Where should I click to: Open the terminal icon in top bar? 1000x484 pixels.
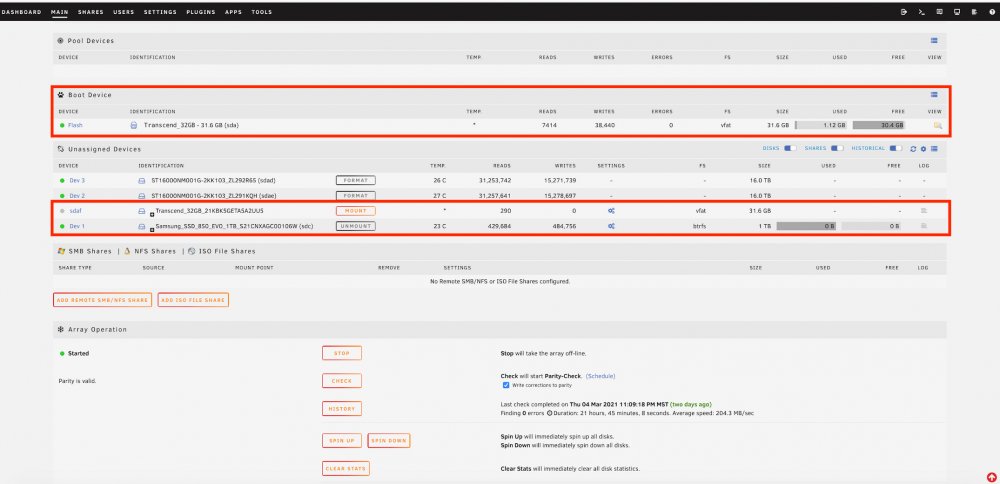pyautogui.click(x=922, y=11)
